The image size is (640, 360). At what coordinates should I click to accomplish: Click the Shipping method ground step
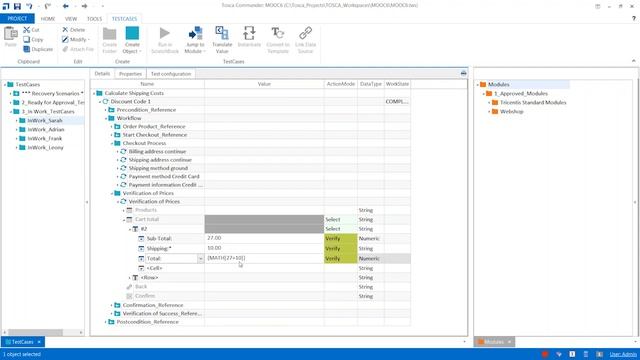click(x=158, y=168)
